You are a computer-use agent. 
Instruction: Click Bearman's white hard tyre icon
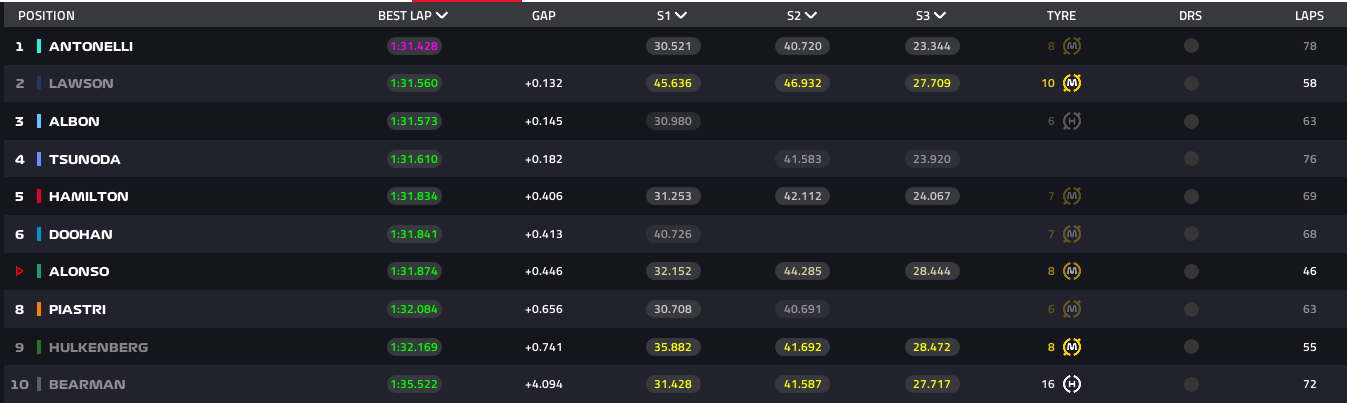click(x=1072, y=384)
